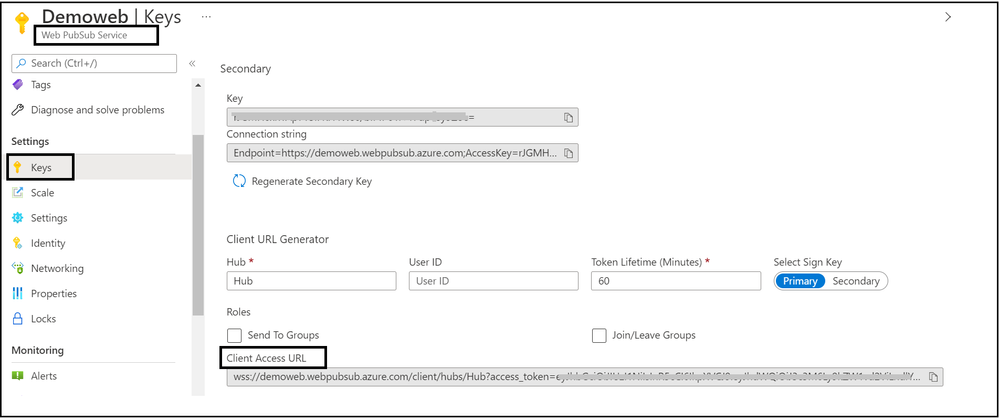Click the Keys icon in sidebar
The image size is (999, 420).
pyautogui.click(x=18, y=168)
